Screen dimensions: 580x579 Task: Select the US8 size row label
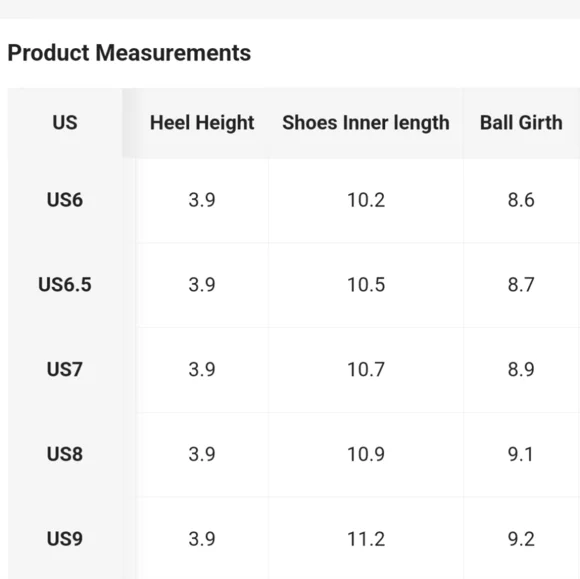click(x=65, y=454)
